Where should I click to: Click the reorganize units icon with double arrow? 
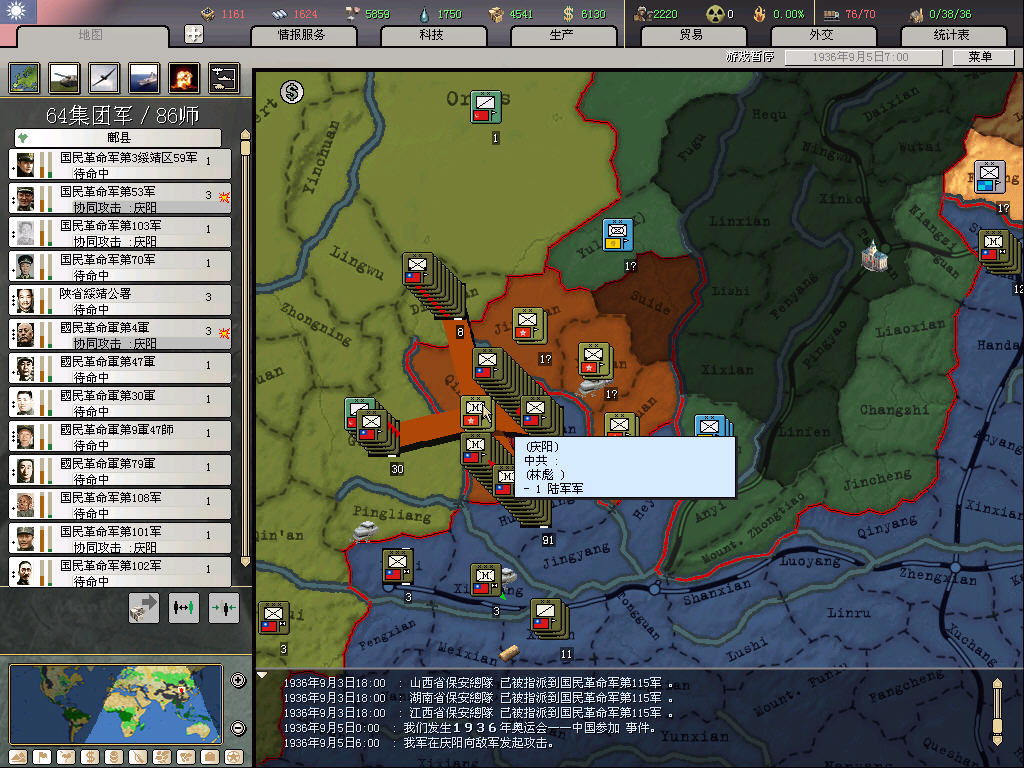click(x=184, y=607)
